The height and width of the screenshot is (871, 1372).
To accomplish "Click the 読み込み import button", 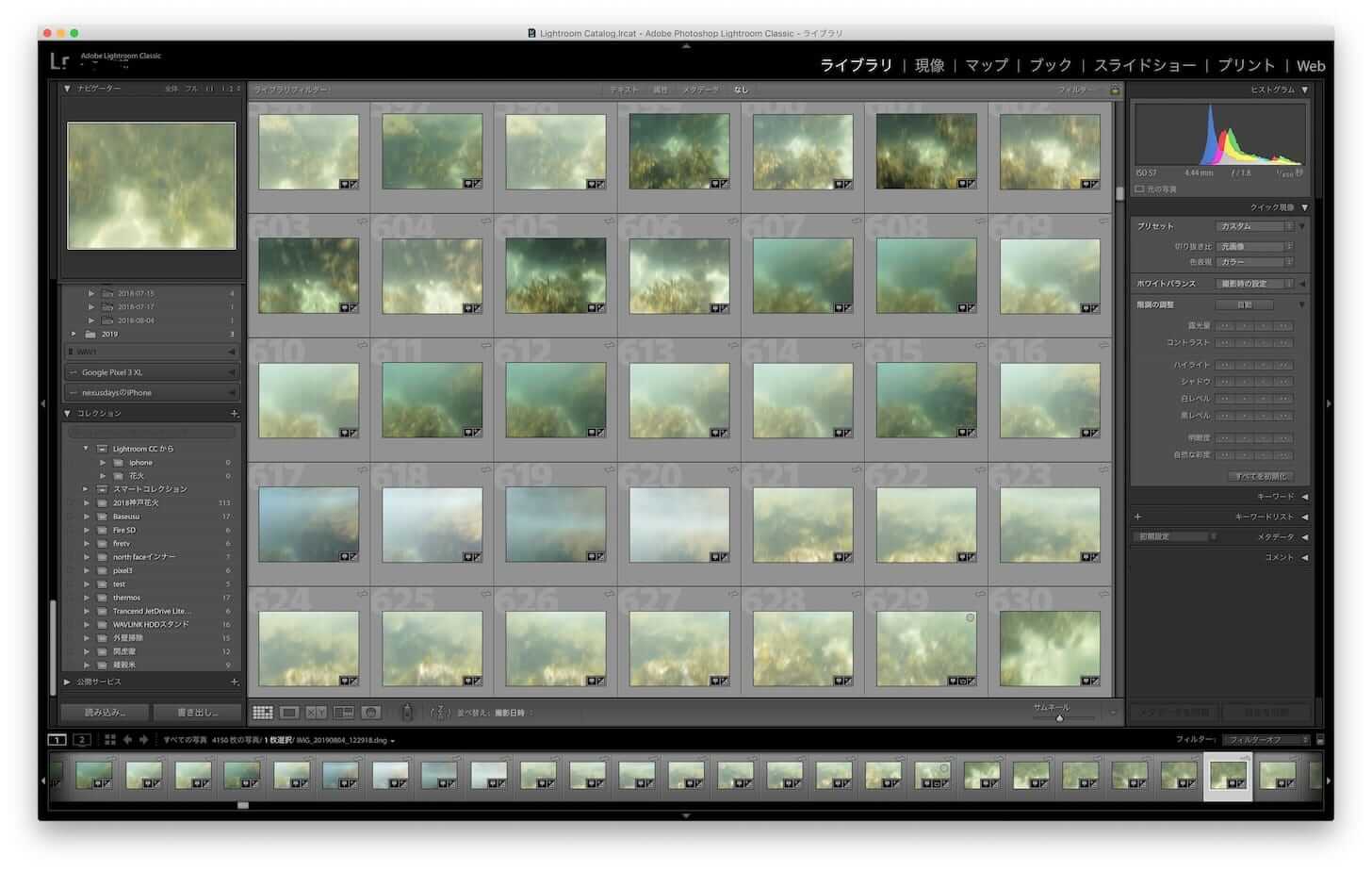I will pyautogui.click(x=105, y=713).
